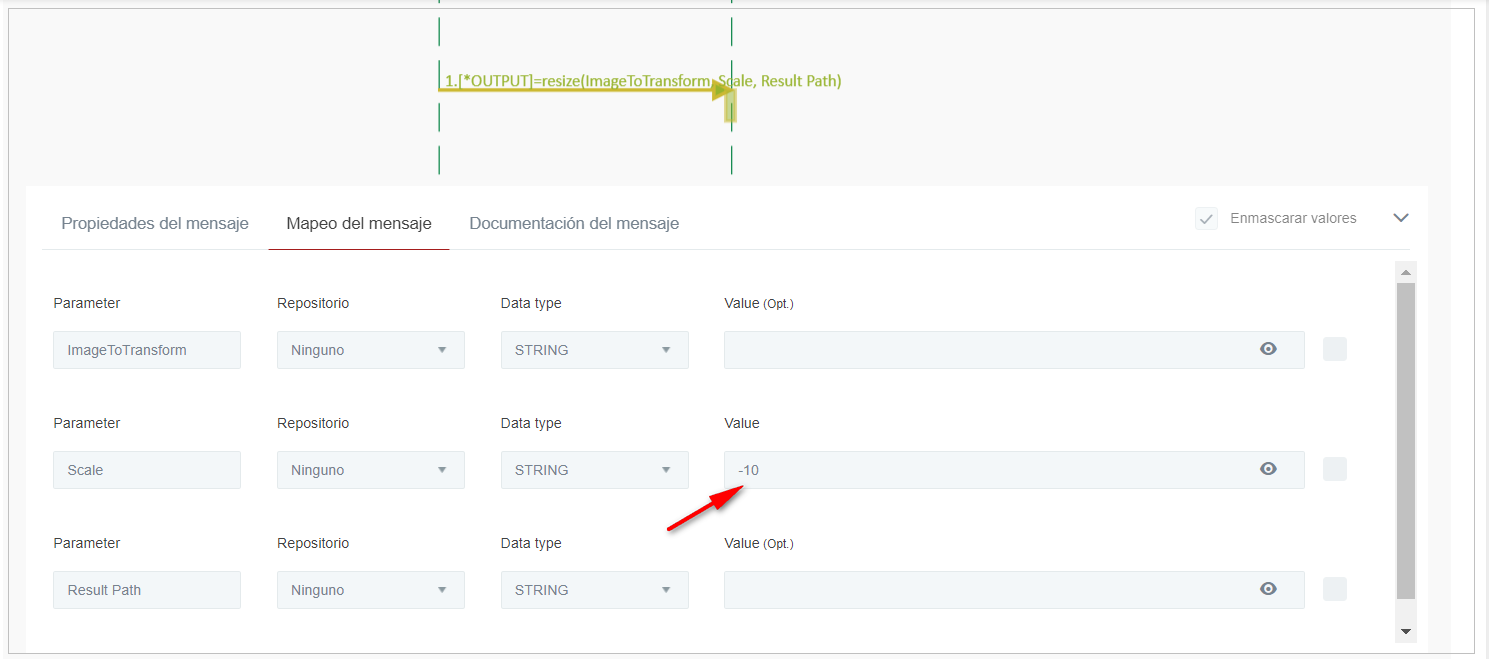
Task: Switch to Propiedades del mensaje tab
Action: tap(155, 223)
